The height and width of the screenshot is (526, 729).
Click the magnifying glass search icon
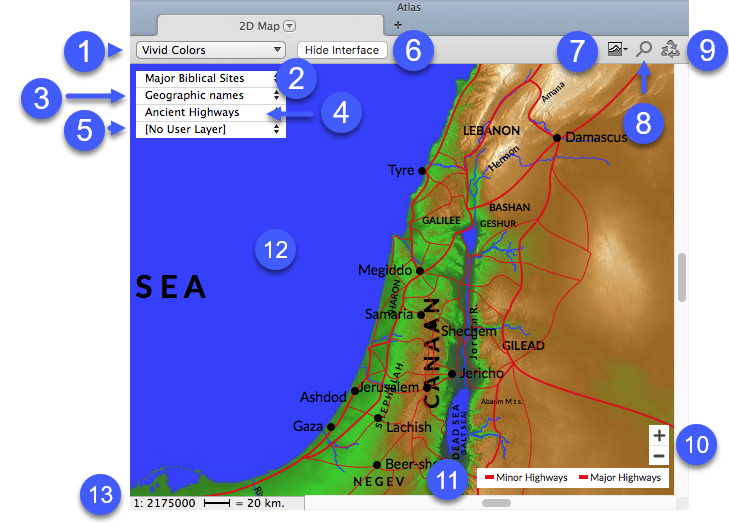(x=644, y=48)
